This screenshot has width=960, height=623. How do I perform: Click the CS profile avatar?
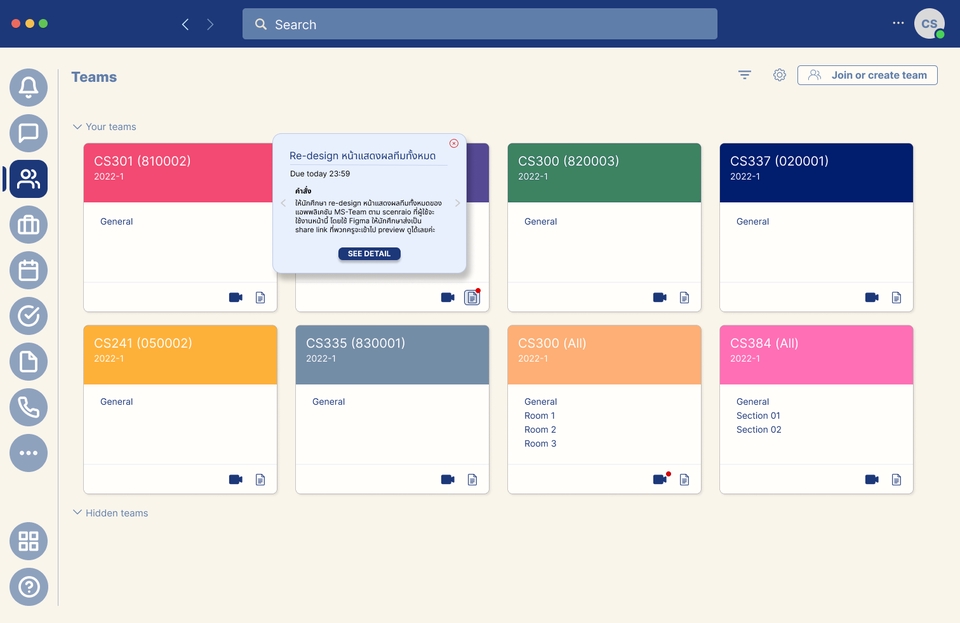point(929,23)
